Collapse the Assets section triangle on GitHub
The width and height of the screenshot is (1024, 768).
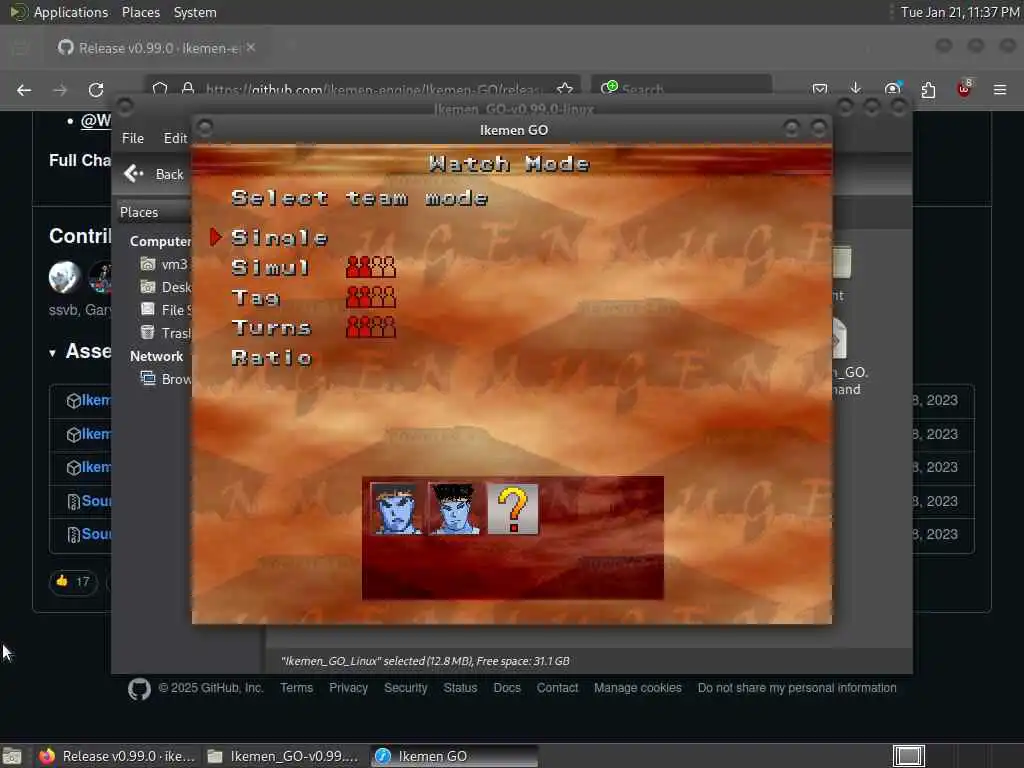(52, 353)
